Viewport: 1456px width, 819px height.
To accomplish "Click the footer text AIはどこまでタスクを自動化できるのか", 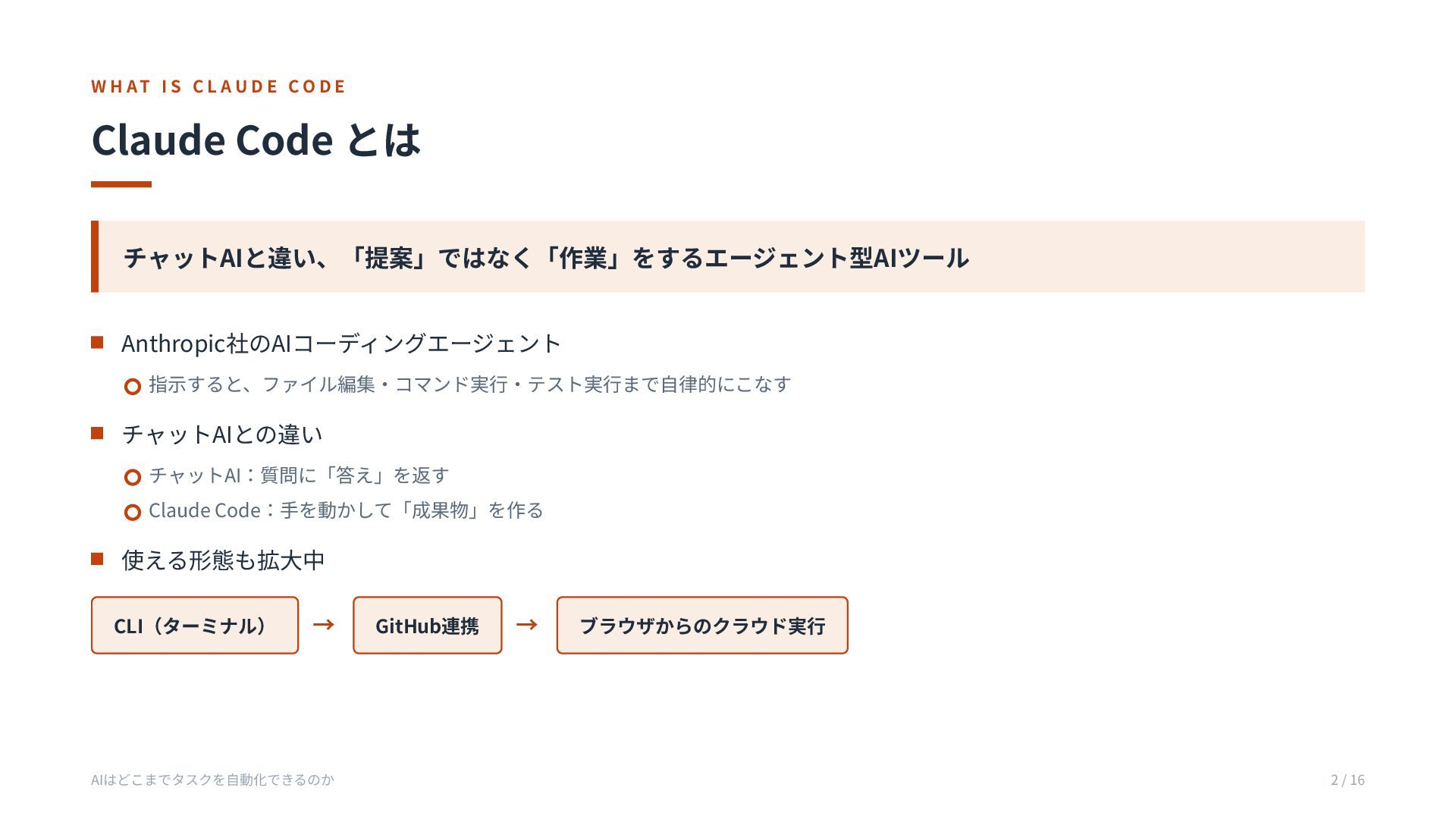I will tap(212, 780).
